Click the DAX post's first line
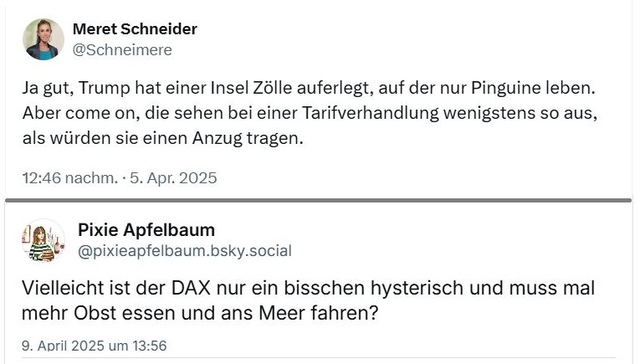This screenshot has height=364, width=640. (308, 288)
